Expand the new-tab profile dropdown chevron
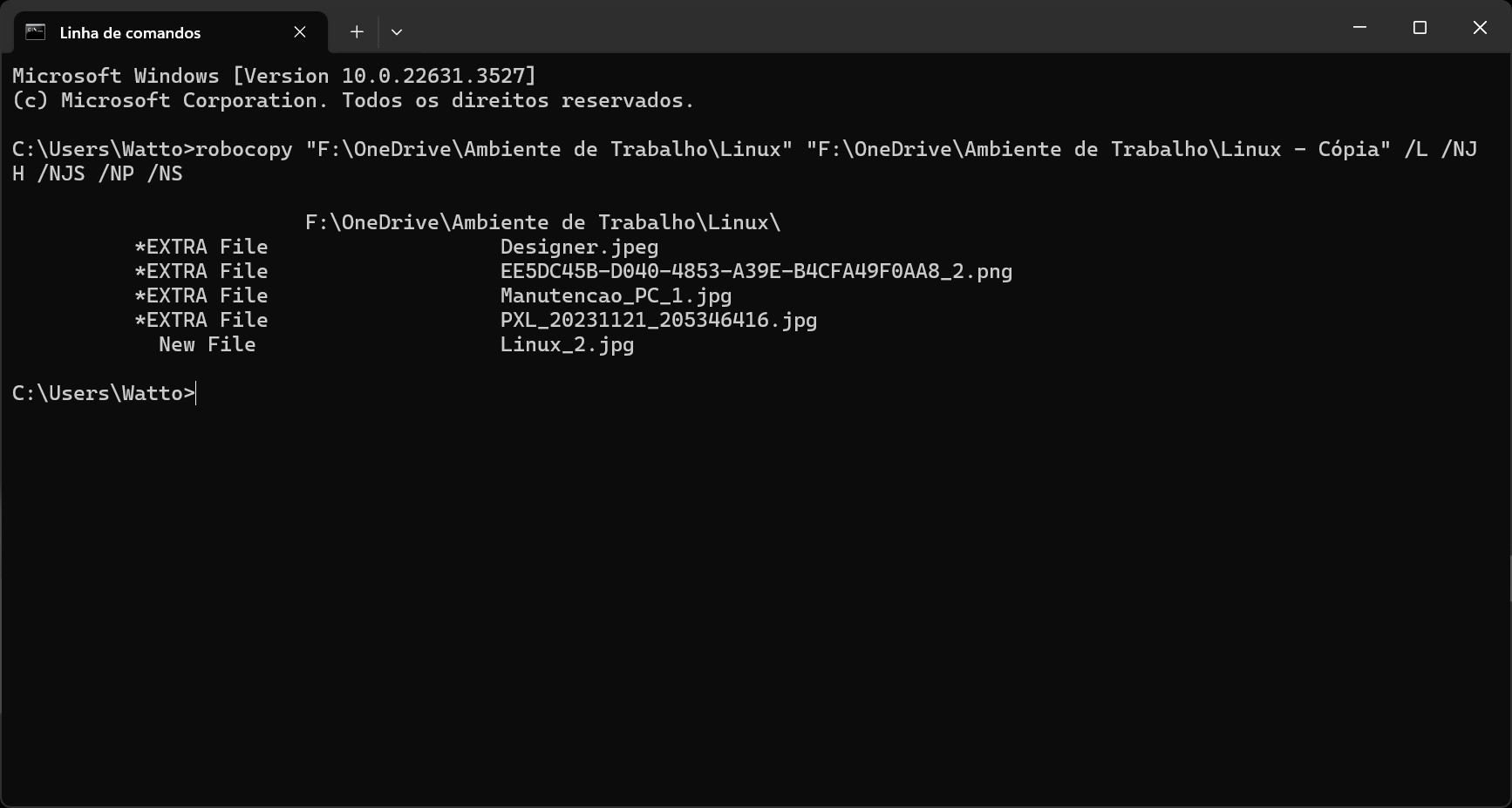Viewport: 1512px width, 808px height. click(x=397, y=32)
